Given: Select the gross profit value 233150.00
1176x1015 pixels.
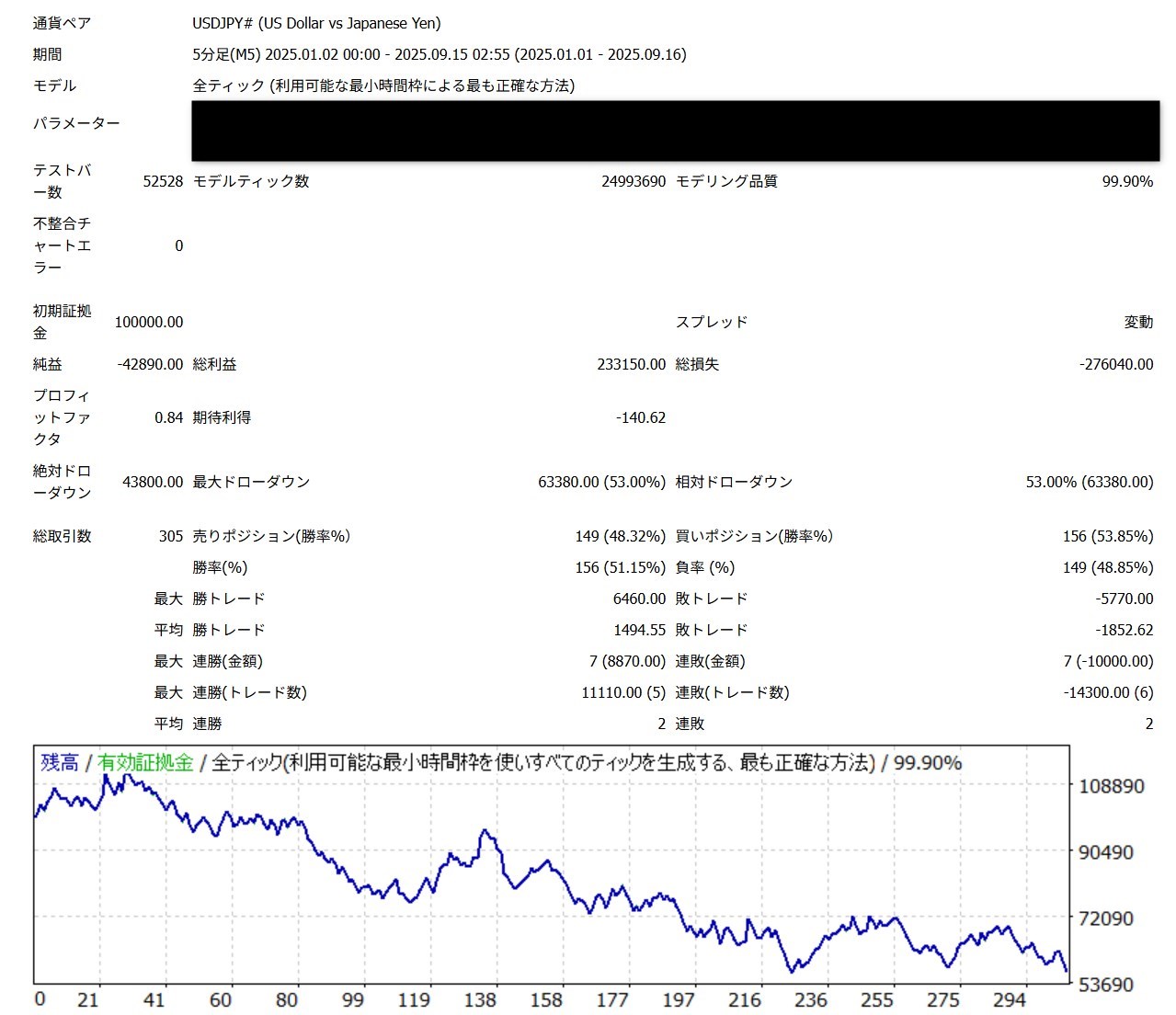Looking at the screenshot, I should click(x=631, y=364).
